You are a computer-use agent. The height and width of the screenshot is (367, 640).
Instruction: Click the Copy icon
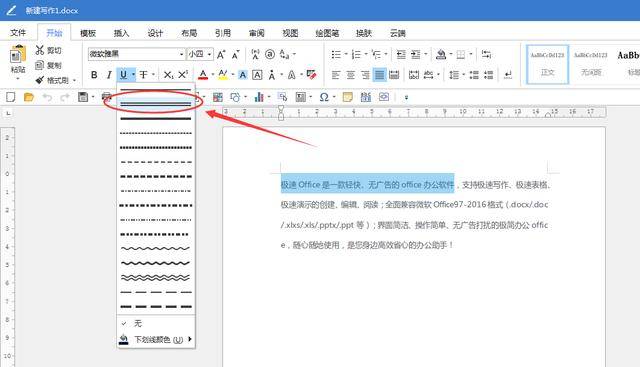click(x=40, y=65)
